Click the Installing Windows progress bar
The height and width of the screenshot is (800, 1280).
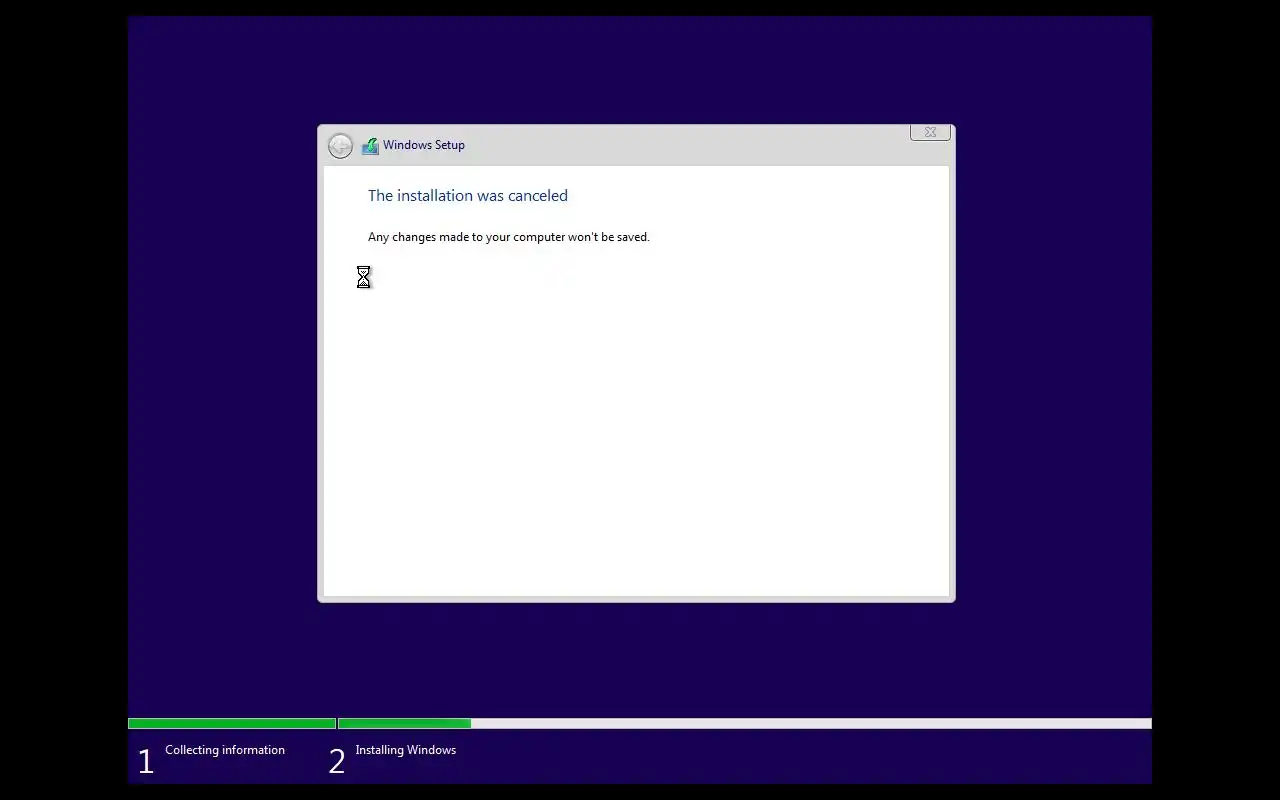pos(745,723)
